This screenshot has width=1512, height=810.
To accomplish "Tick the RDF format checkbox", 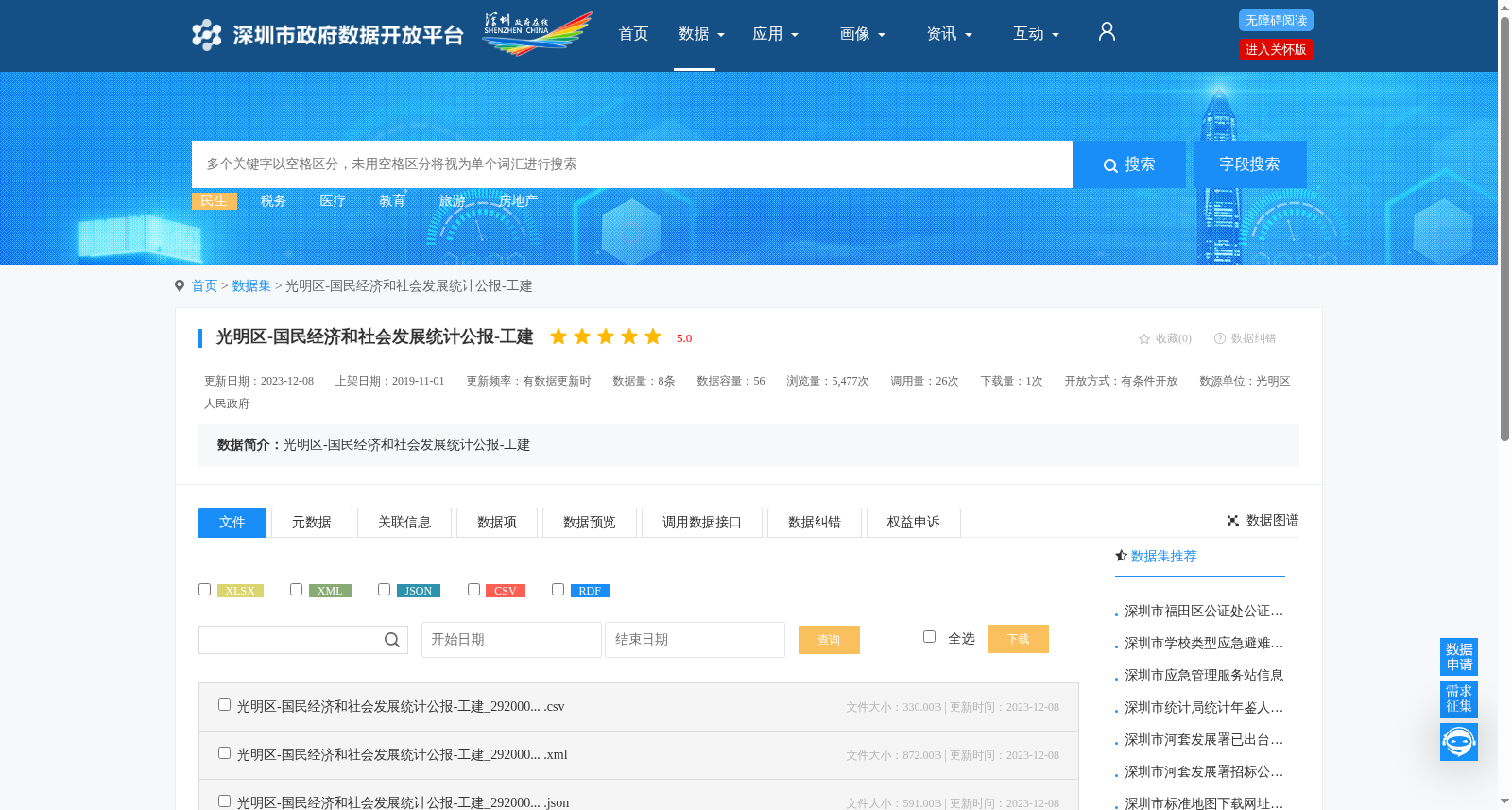I will (x=558, y=589).
